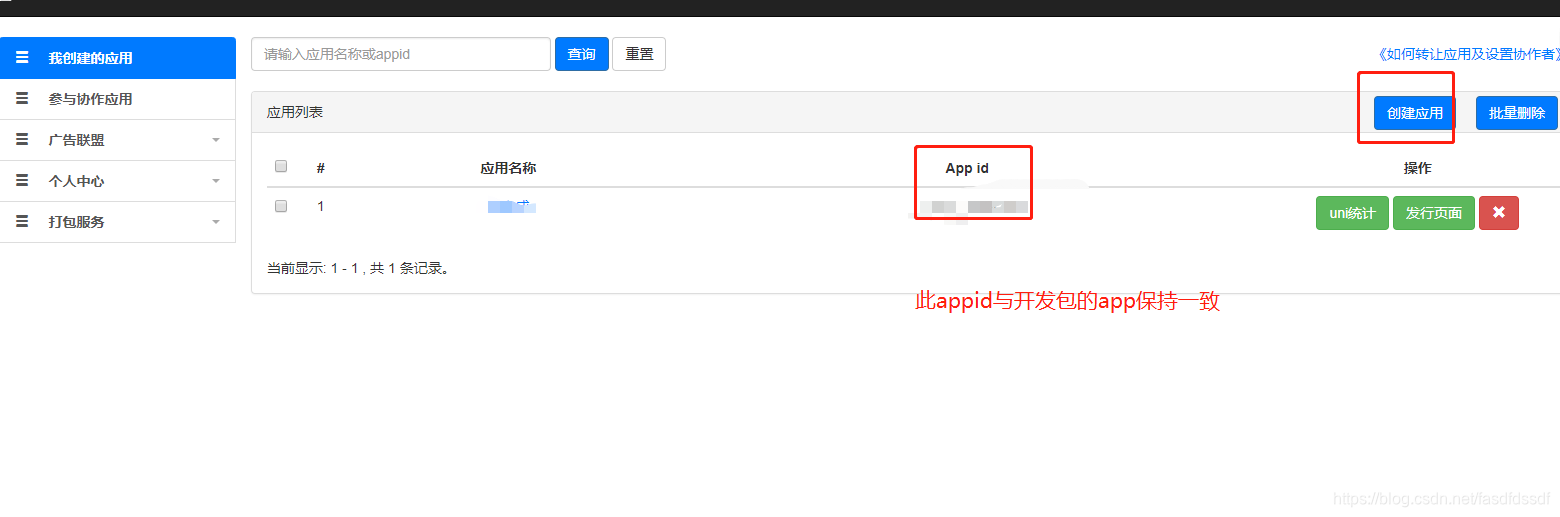1560x517 pixels.
Task: Click the # column header
Action: (321, 168)
